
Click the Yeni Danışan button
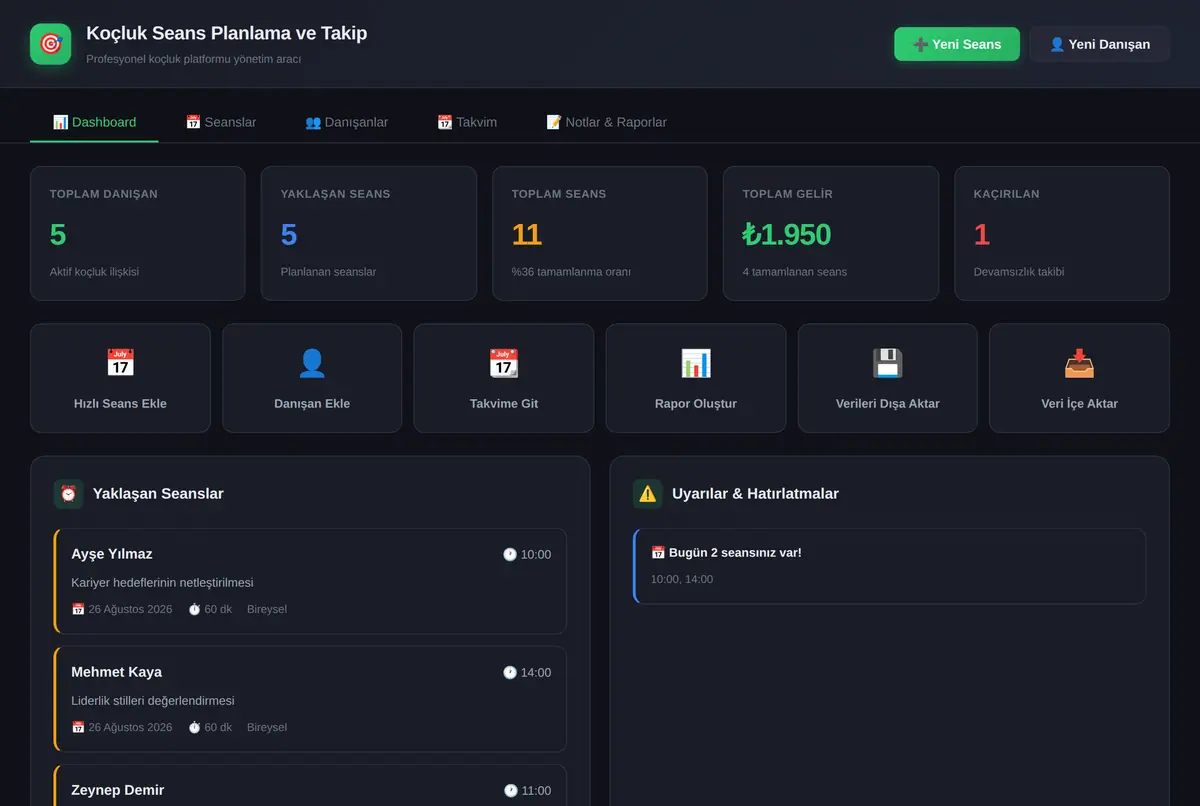1100,44
